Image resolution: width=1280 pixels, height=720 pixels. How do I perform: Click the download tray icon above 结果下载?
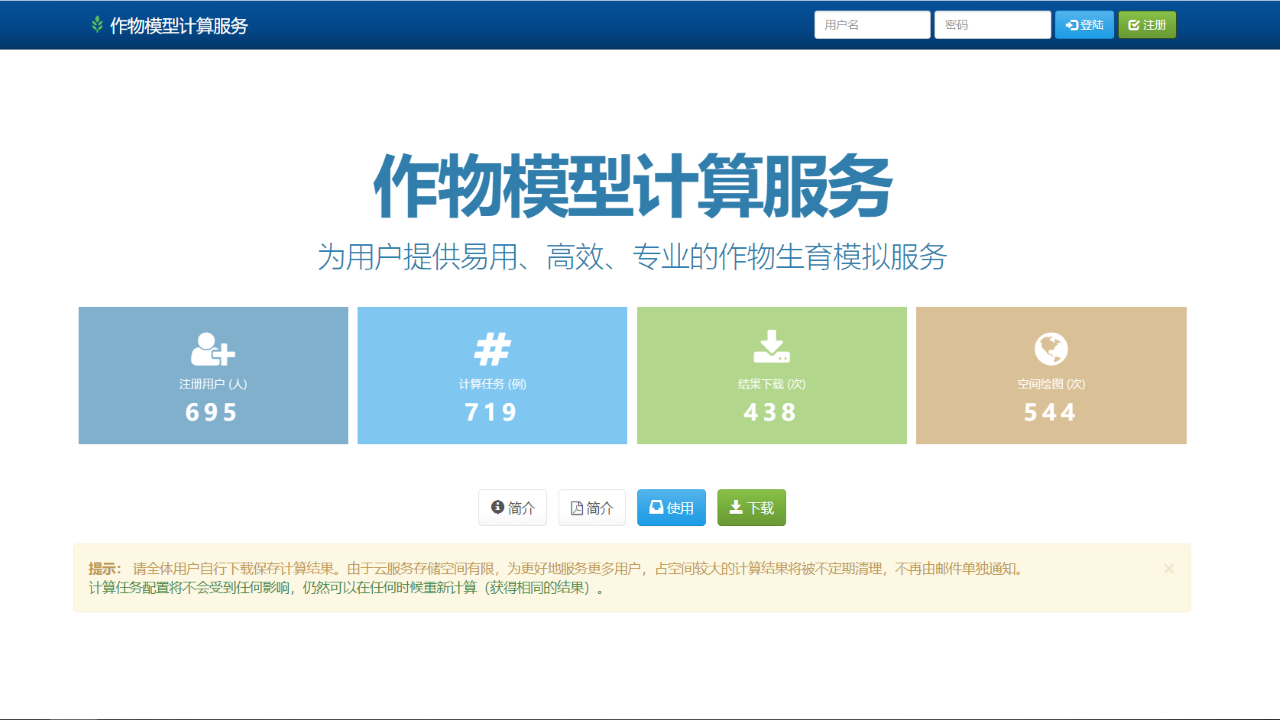coord(771,348)
